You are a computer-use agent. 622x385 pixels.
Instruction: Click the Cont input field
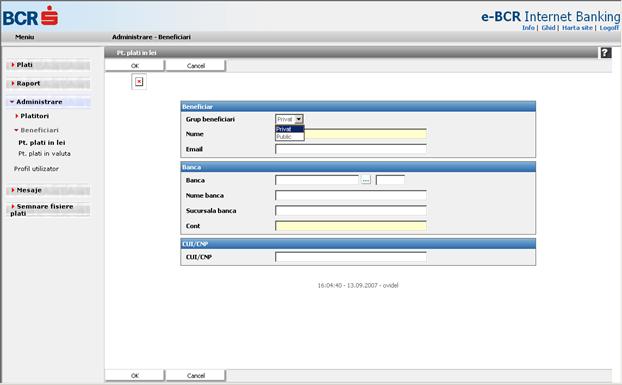point(351,226)
